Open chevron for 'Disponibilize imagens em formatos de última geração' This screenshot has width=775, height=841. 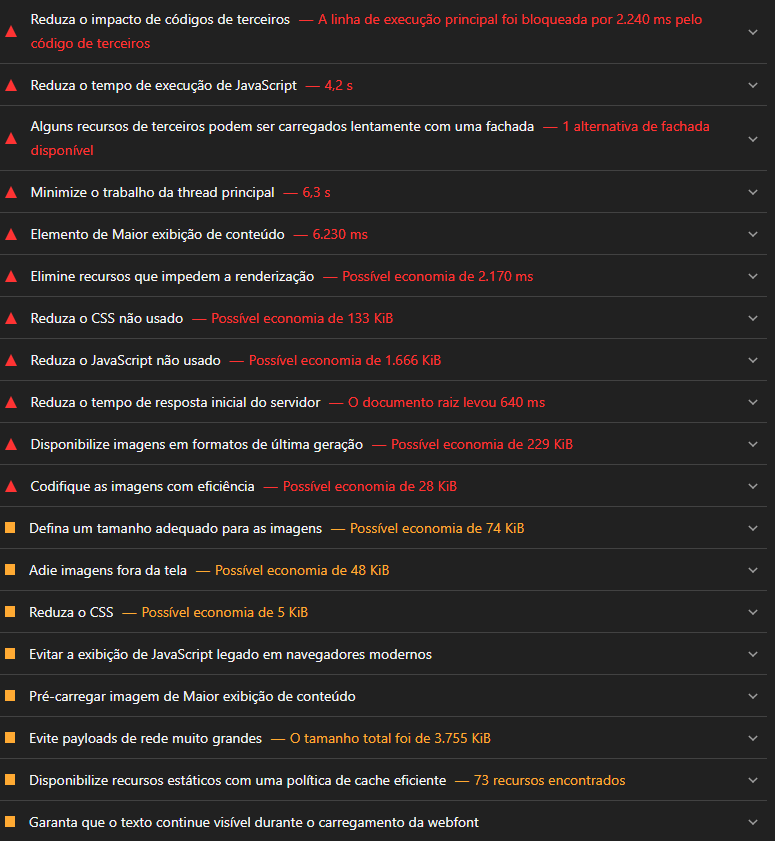point(753,444)
